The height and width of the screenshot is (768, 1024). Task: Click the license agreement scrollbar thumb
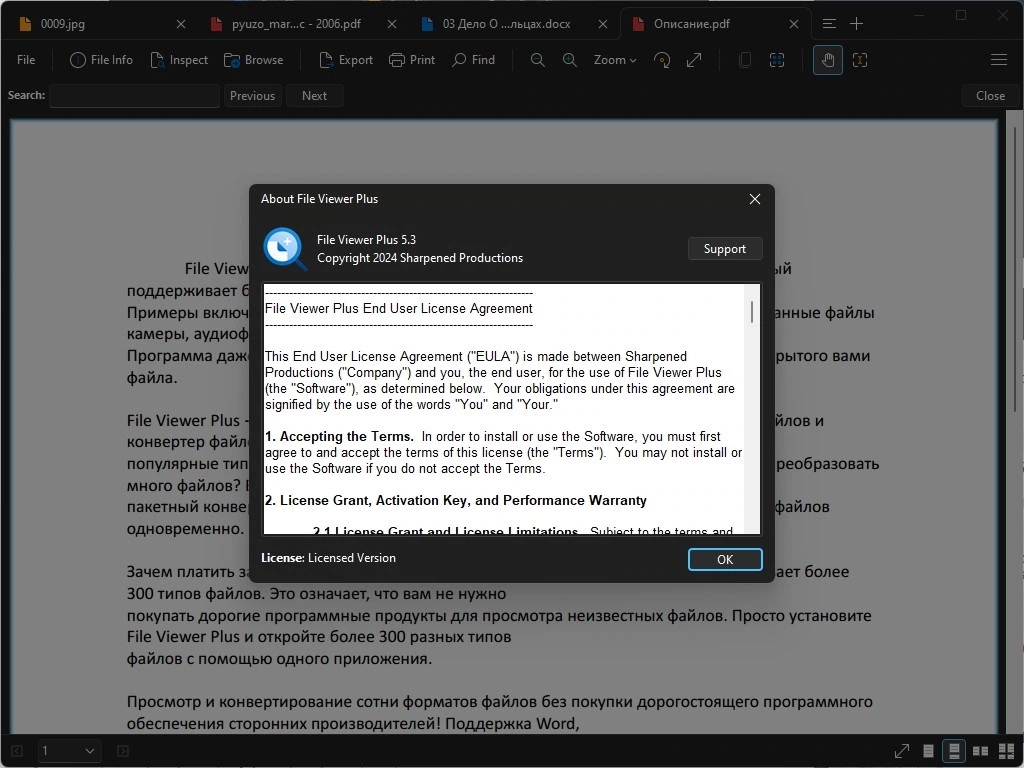752,312
